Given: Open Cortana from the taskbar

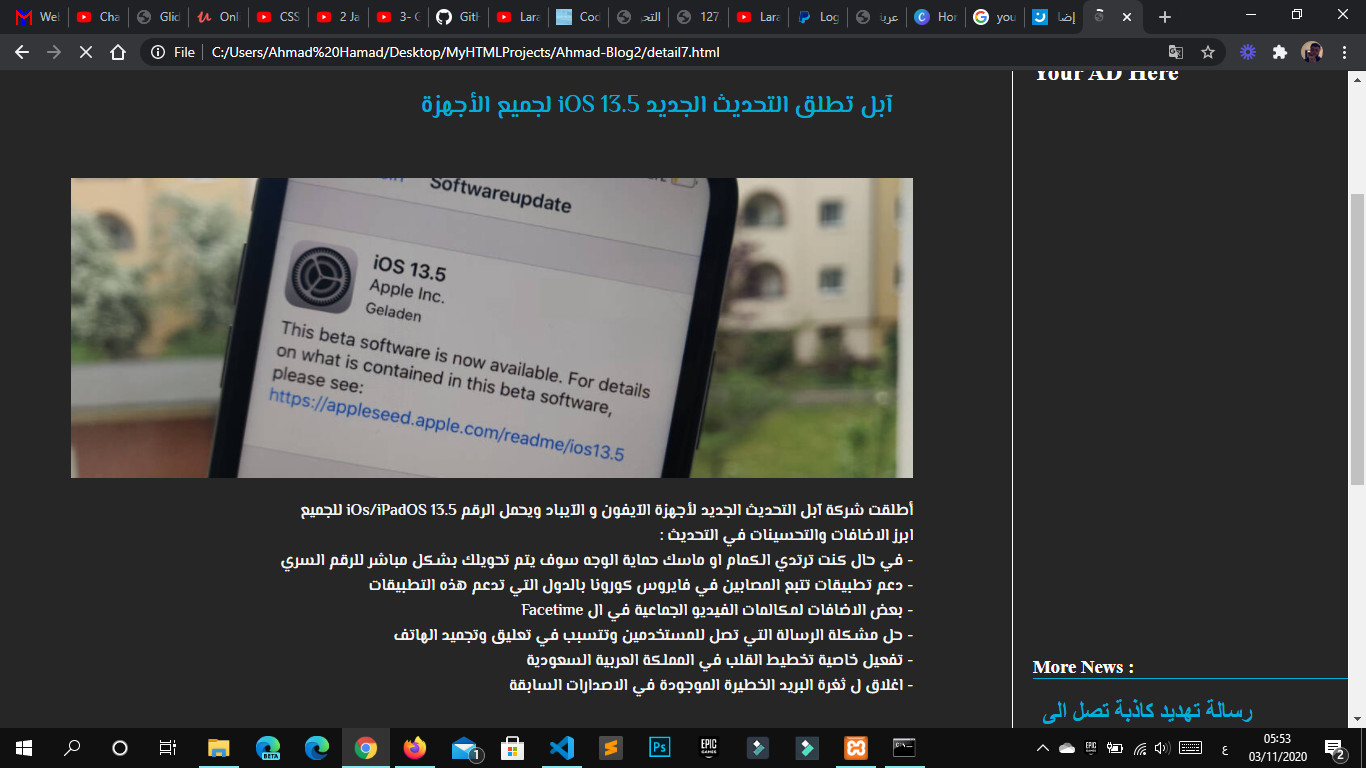Looking at the screenshot, I should (x=120, y=748).
